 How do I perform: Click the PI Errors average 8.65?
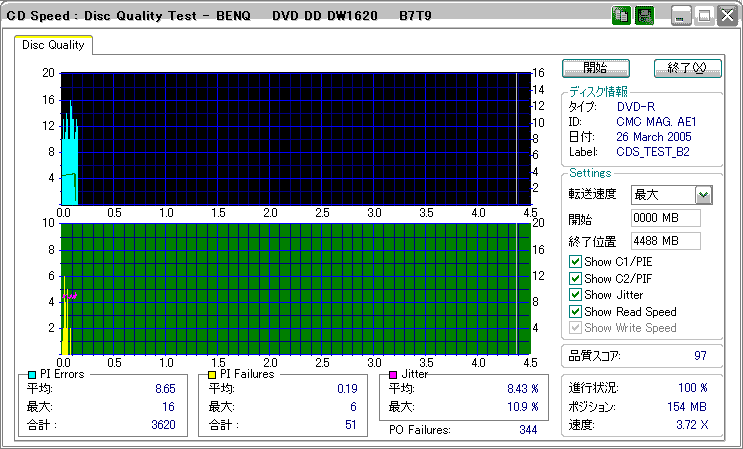165,389
